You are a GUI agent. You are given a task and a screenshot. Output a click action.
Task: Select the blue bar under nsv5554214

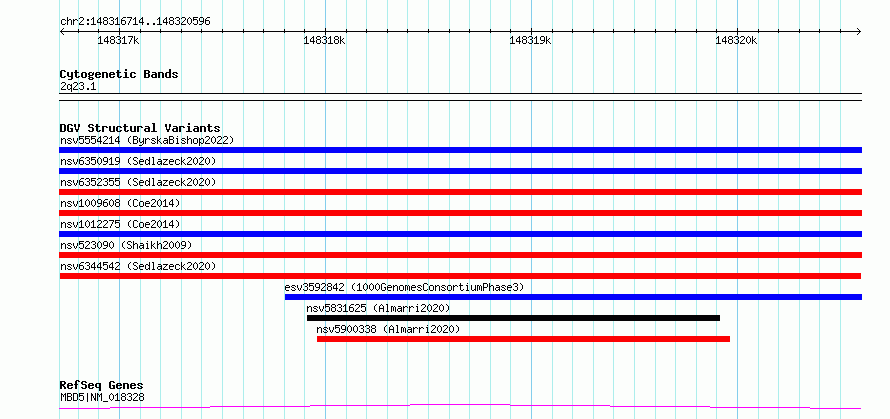coord(460,150)
